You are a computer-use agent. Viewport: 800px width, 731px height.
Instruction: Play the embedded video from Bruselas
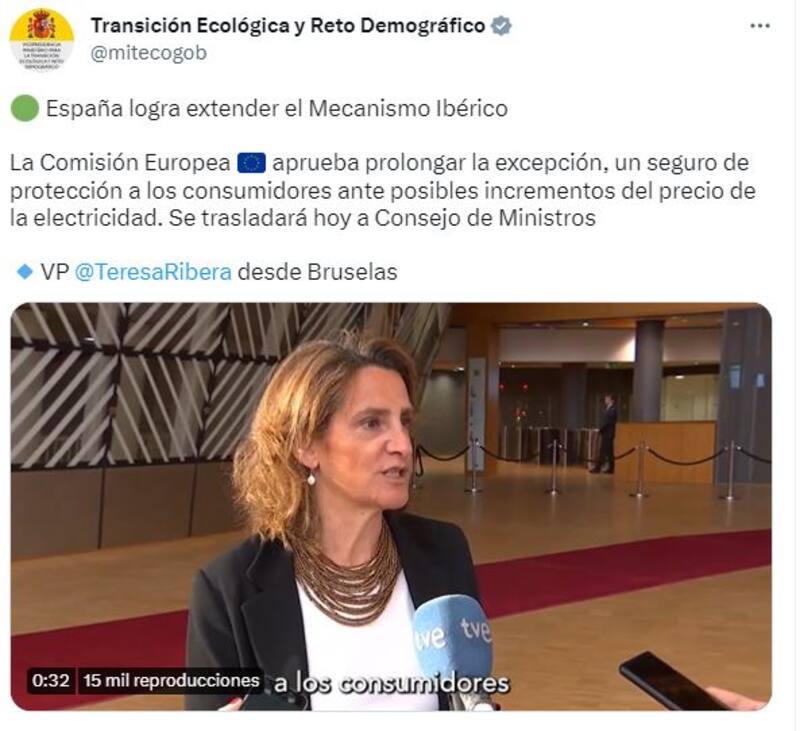[x=391, y=507]
